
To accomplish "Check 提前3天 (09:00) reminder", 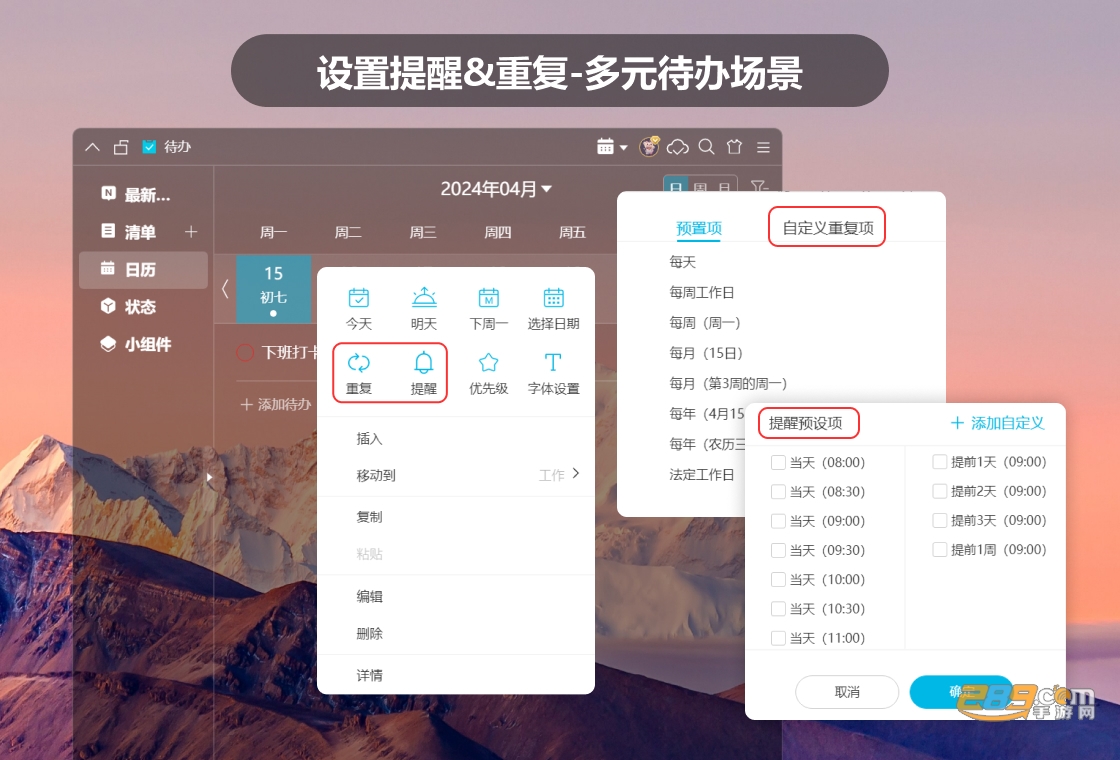I will [x=940, y=520].
